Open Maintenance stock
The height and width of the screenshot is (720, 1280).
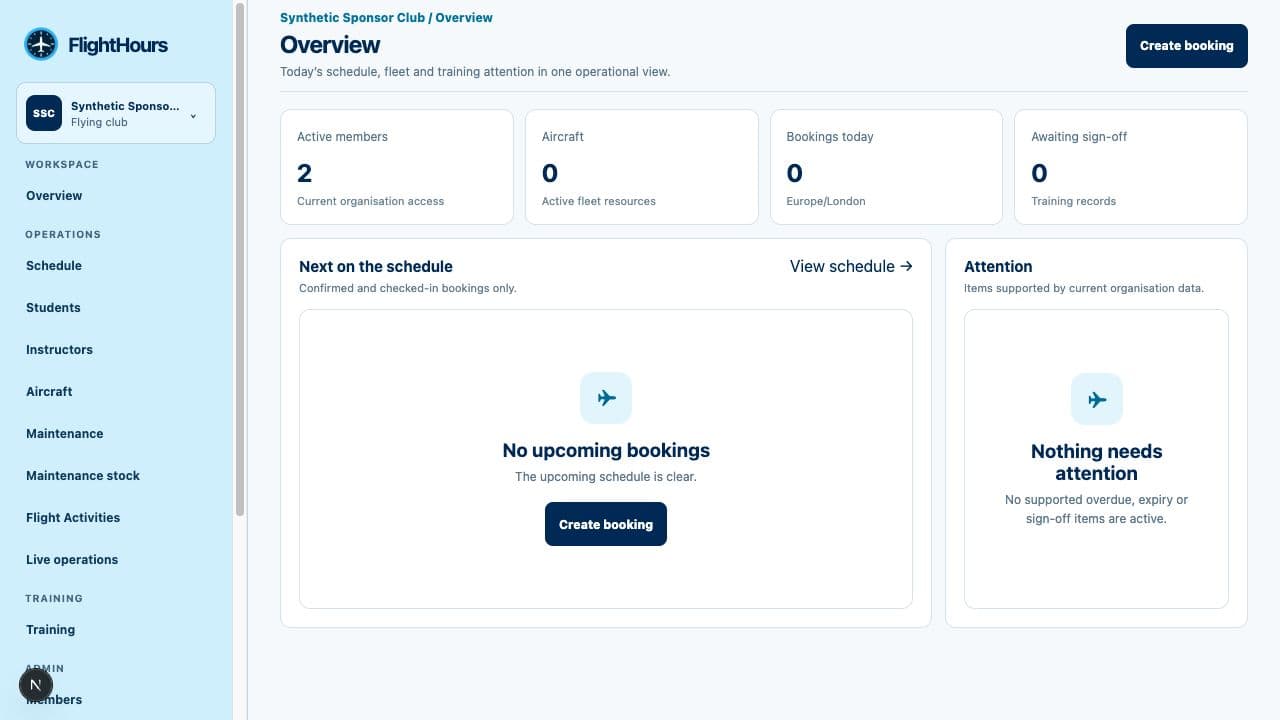click(x=83, y=476)
